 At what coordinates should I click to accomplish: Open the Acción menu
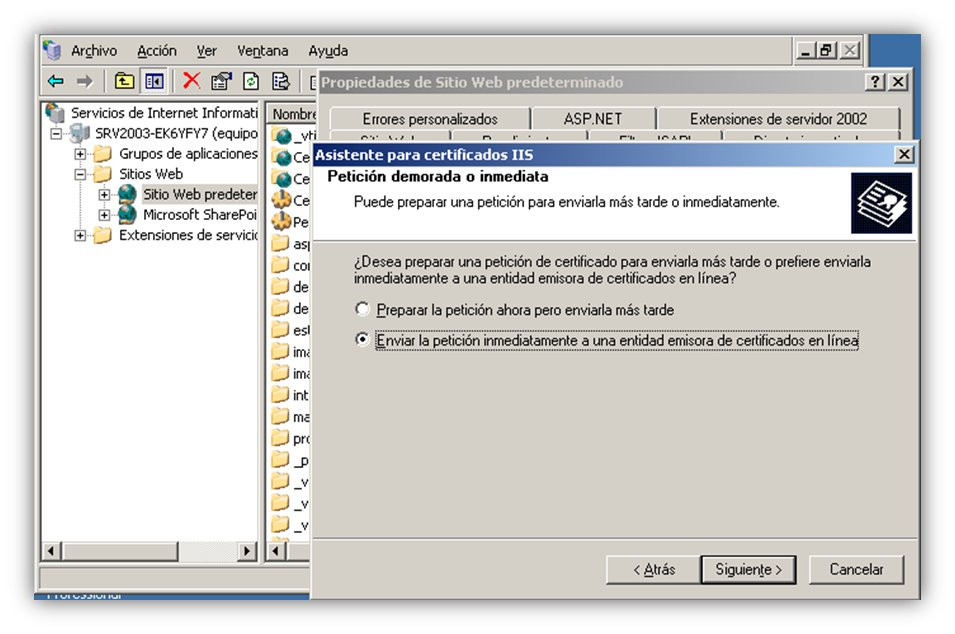tap(157, 51)
